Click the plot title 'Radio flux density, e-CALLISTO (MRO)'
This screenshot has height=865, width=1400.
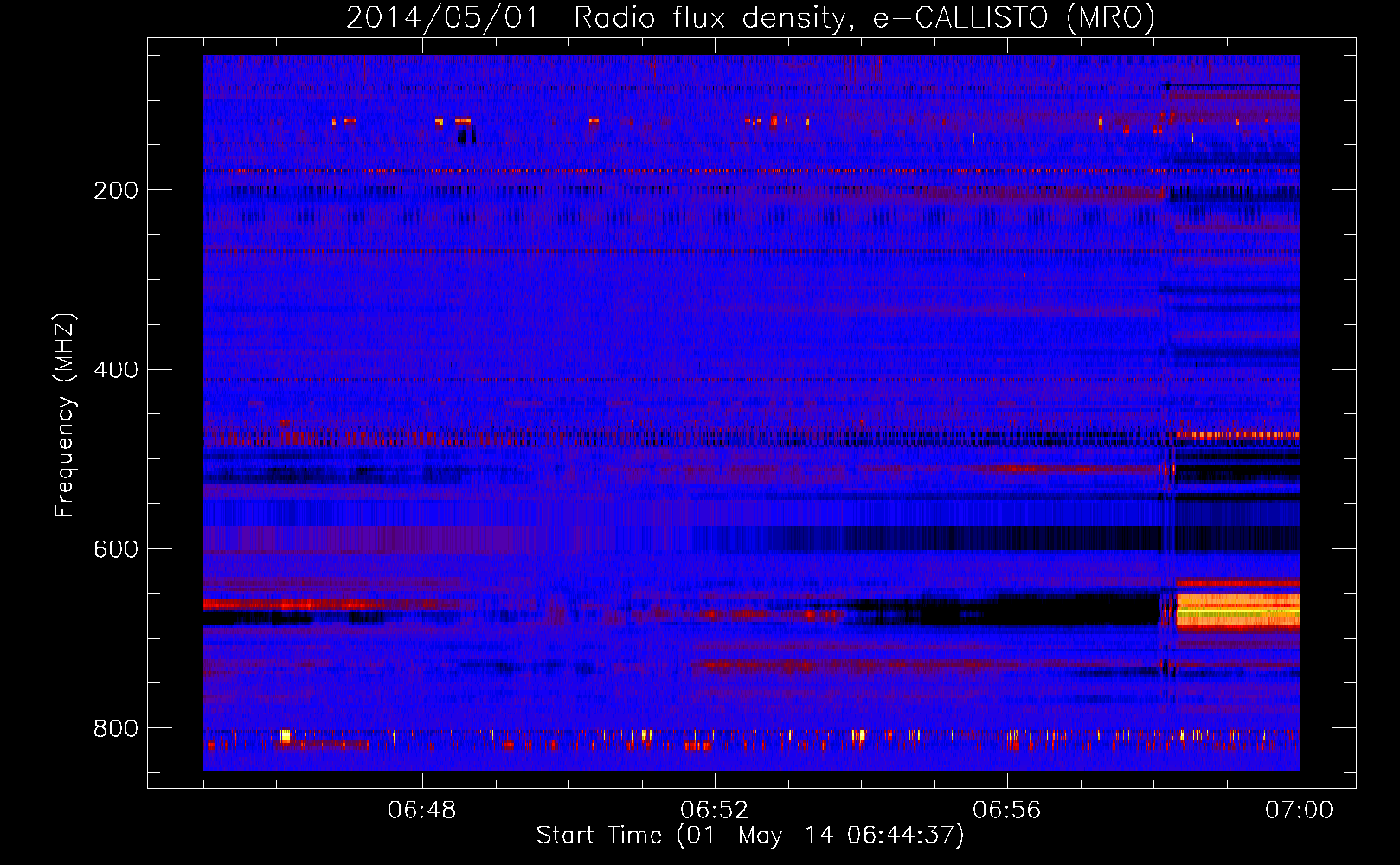[864, 18]
